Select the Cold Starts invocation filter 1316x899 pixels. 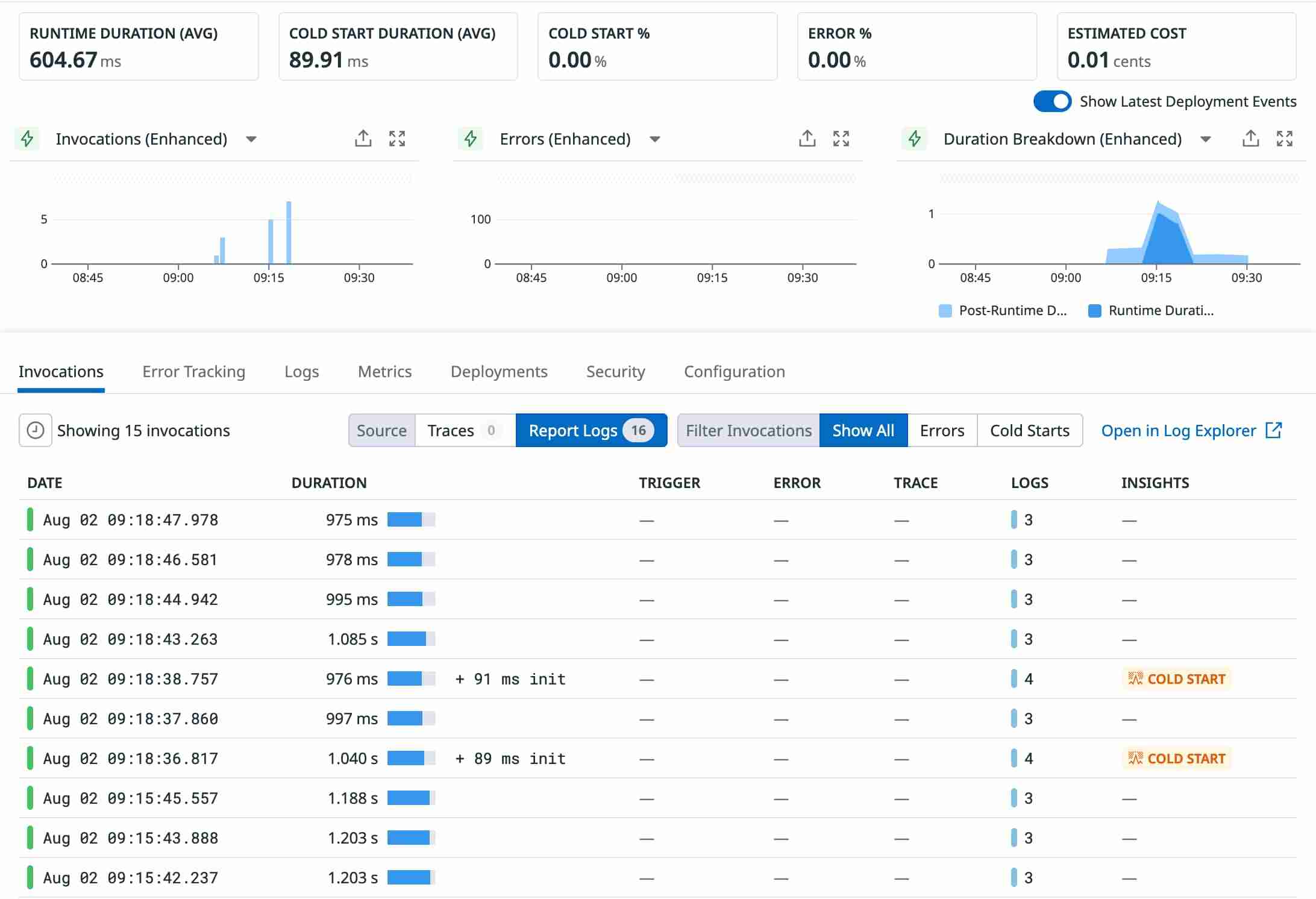[1029, 430]
